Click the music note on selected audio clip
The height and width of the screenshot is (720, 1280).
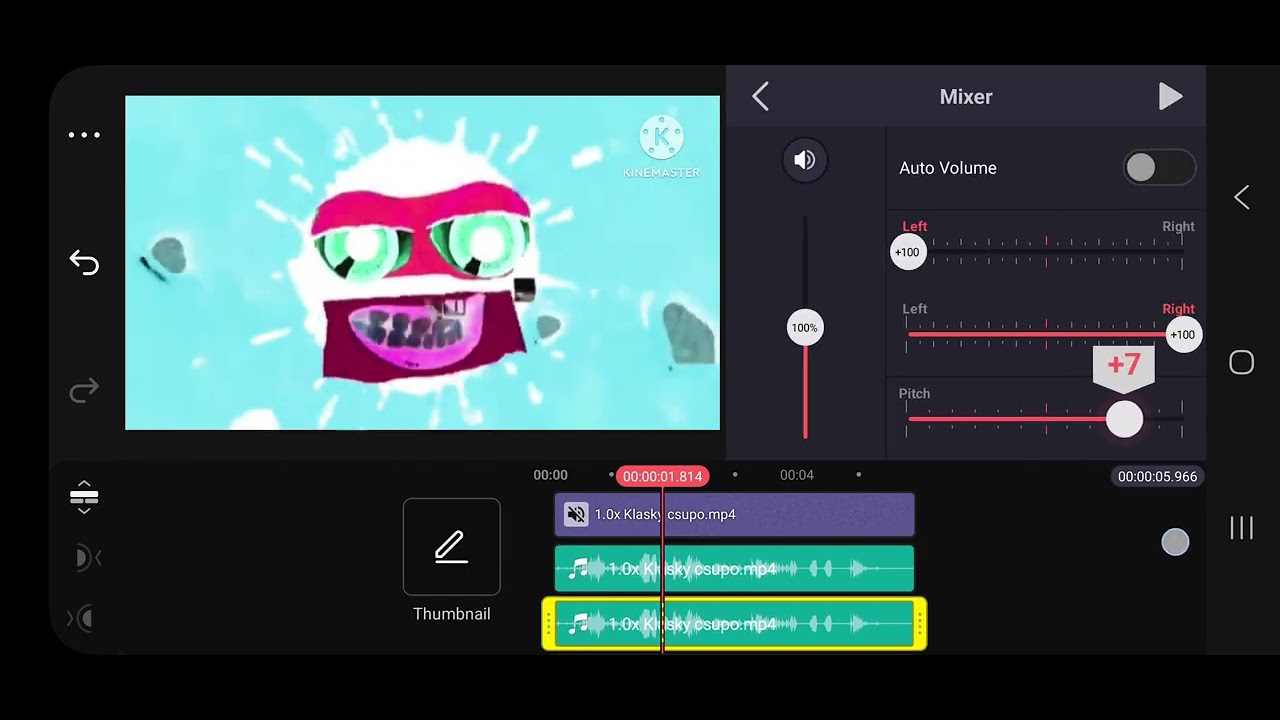[578, 624]
